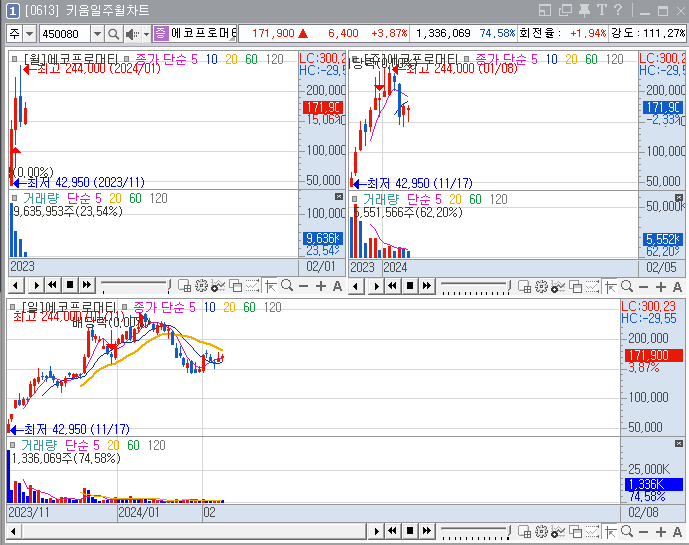Click add-indicator icon in monthly chart toolbar
This screenshot has width=689, height=545.
point(218,286)
